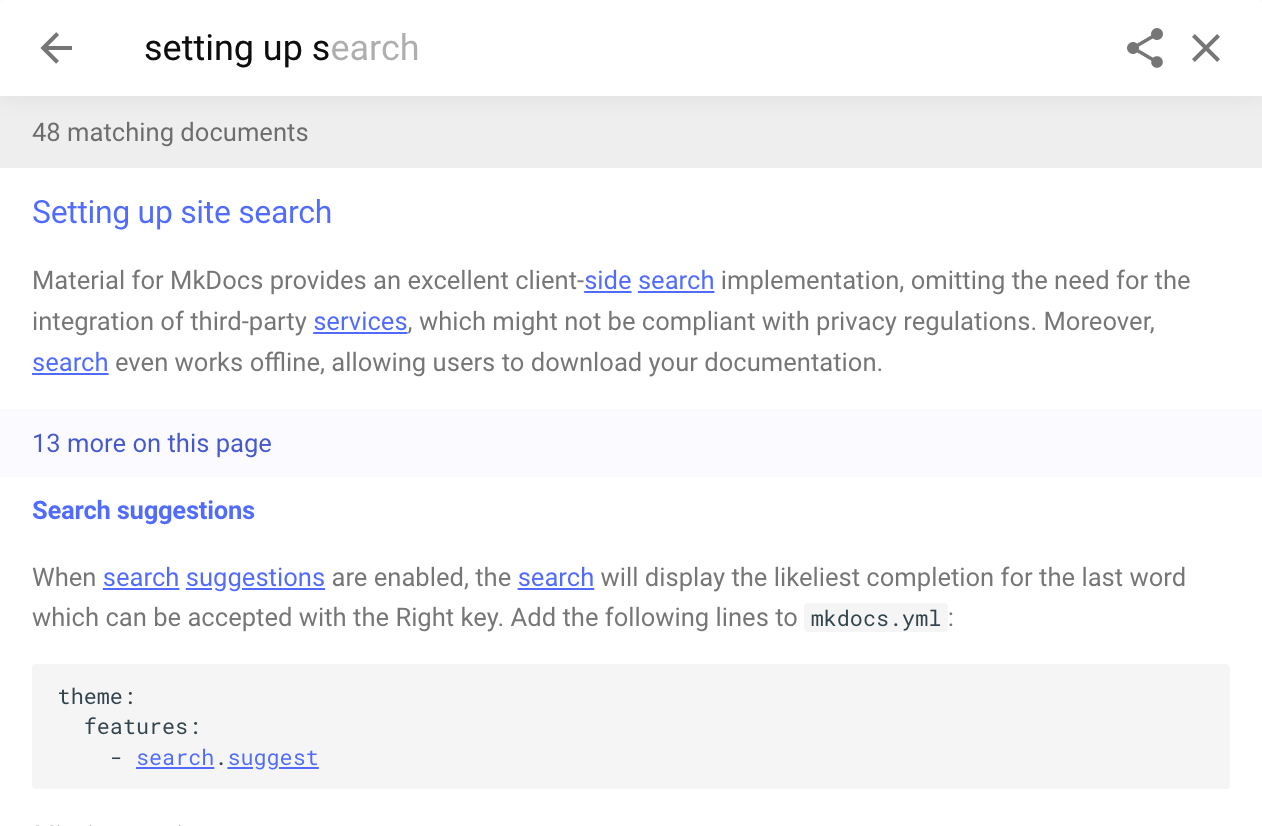Click the 'search' link inside the code block
Image resolution: width=1262 pixels, height=826 pixels.
tap(175, 757)
